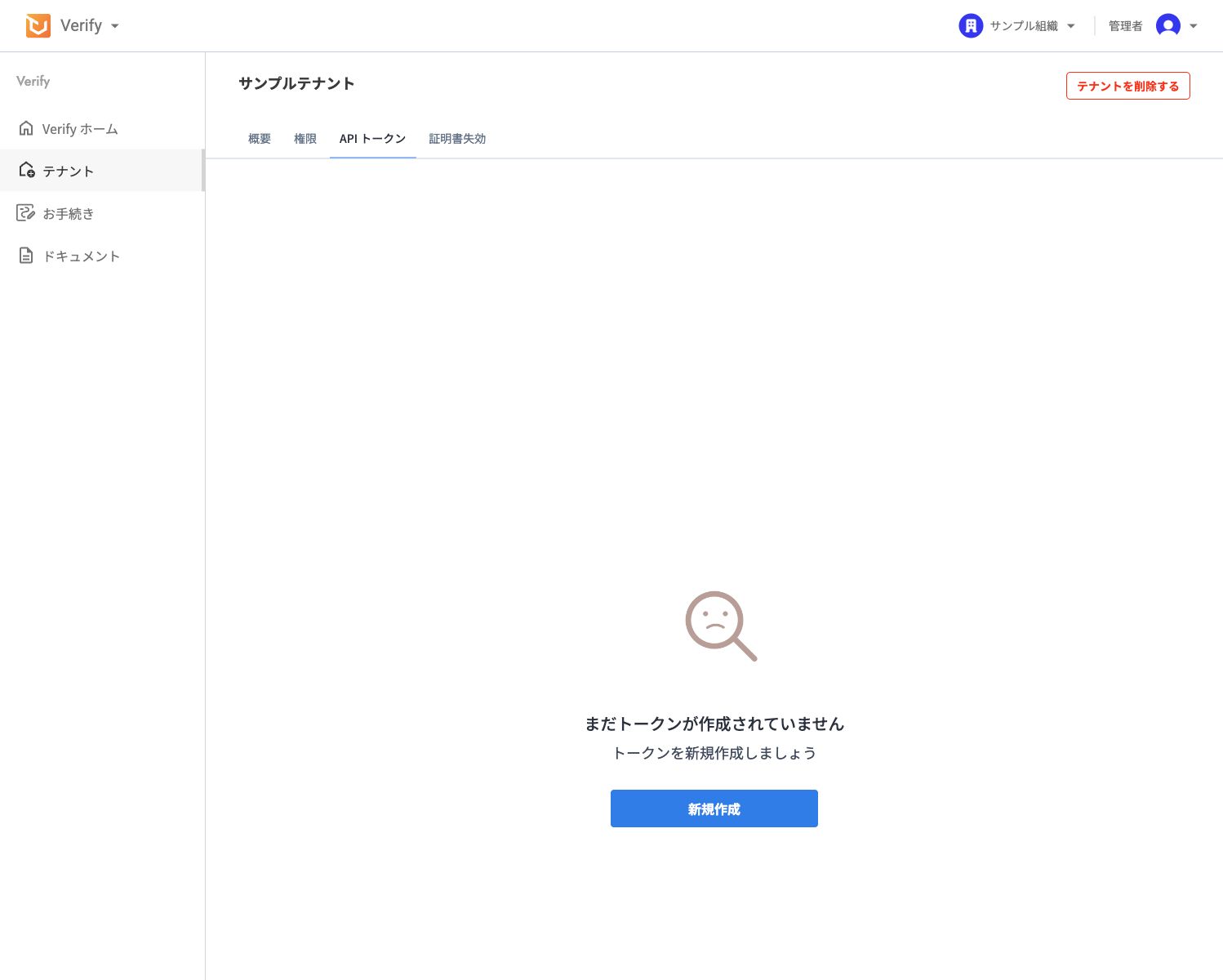Switch to the 権限 tab

pyautogui.click(x=305, y=139)
